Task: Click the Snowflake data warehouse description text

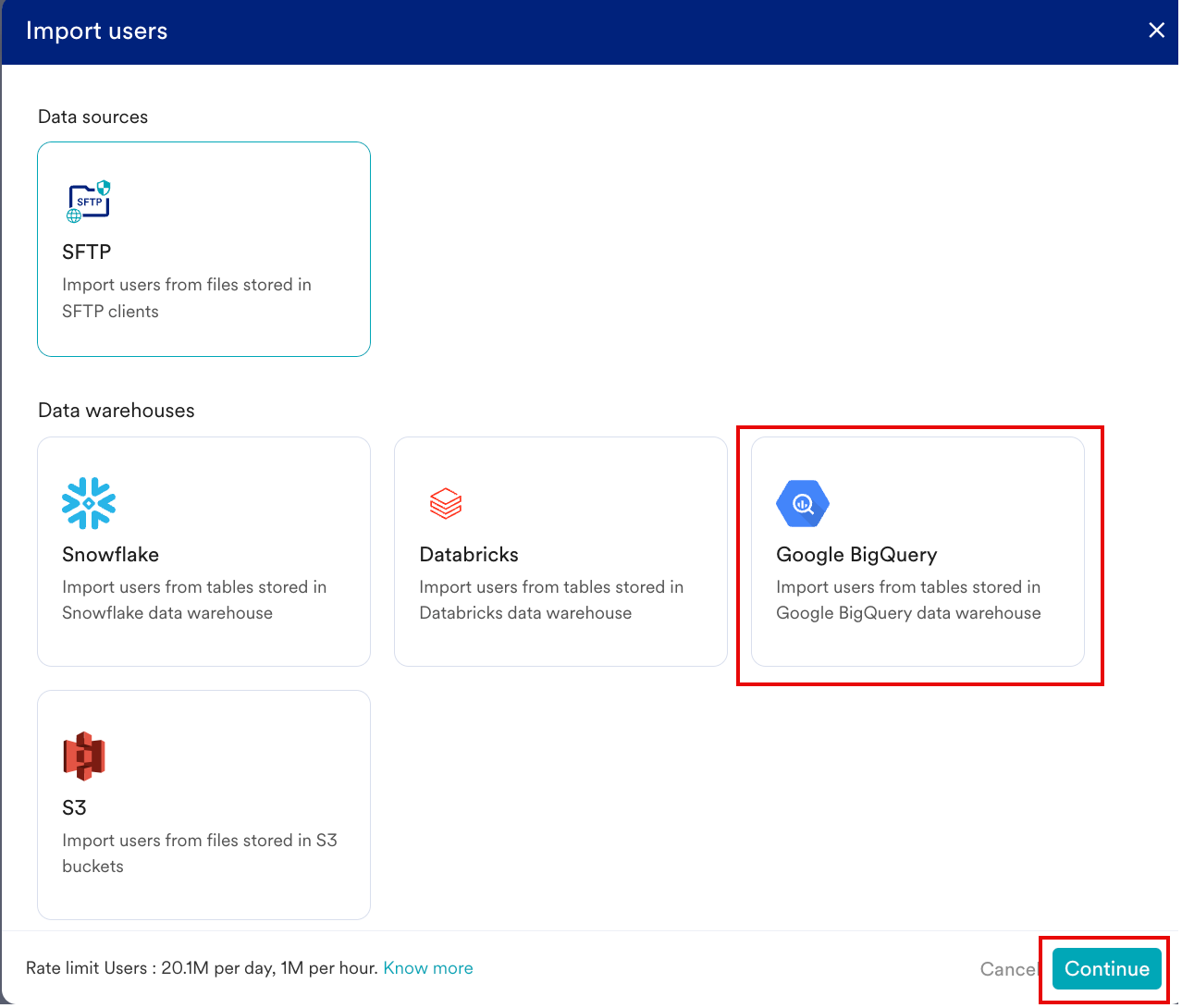Action: point(194,600)
